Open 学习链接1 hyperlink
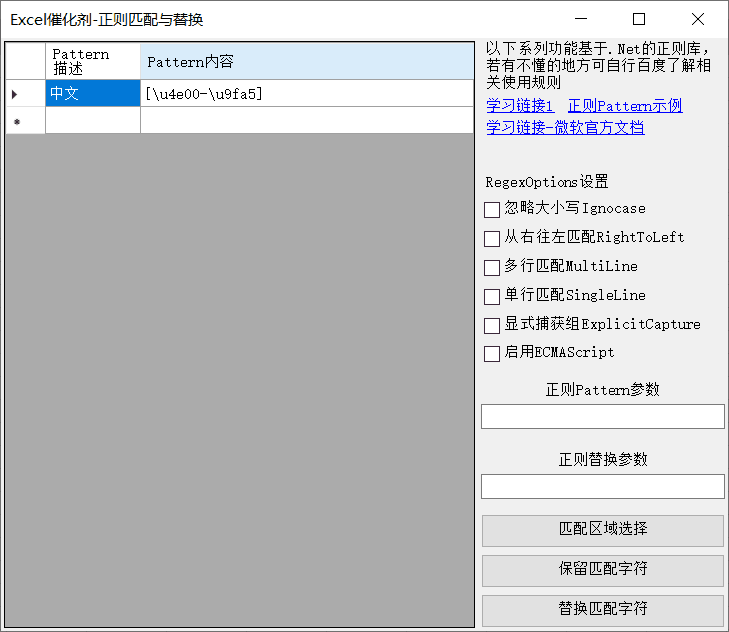Viewport: 729px width, 632px height. [520, 106]
